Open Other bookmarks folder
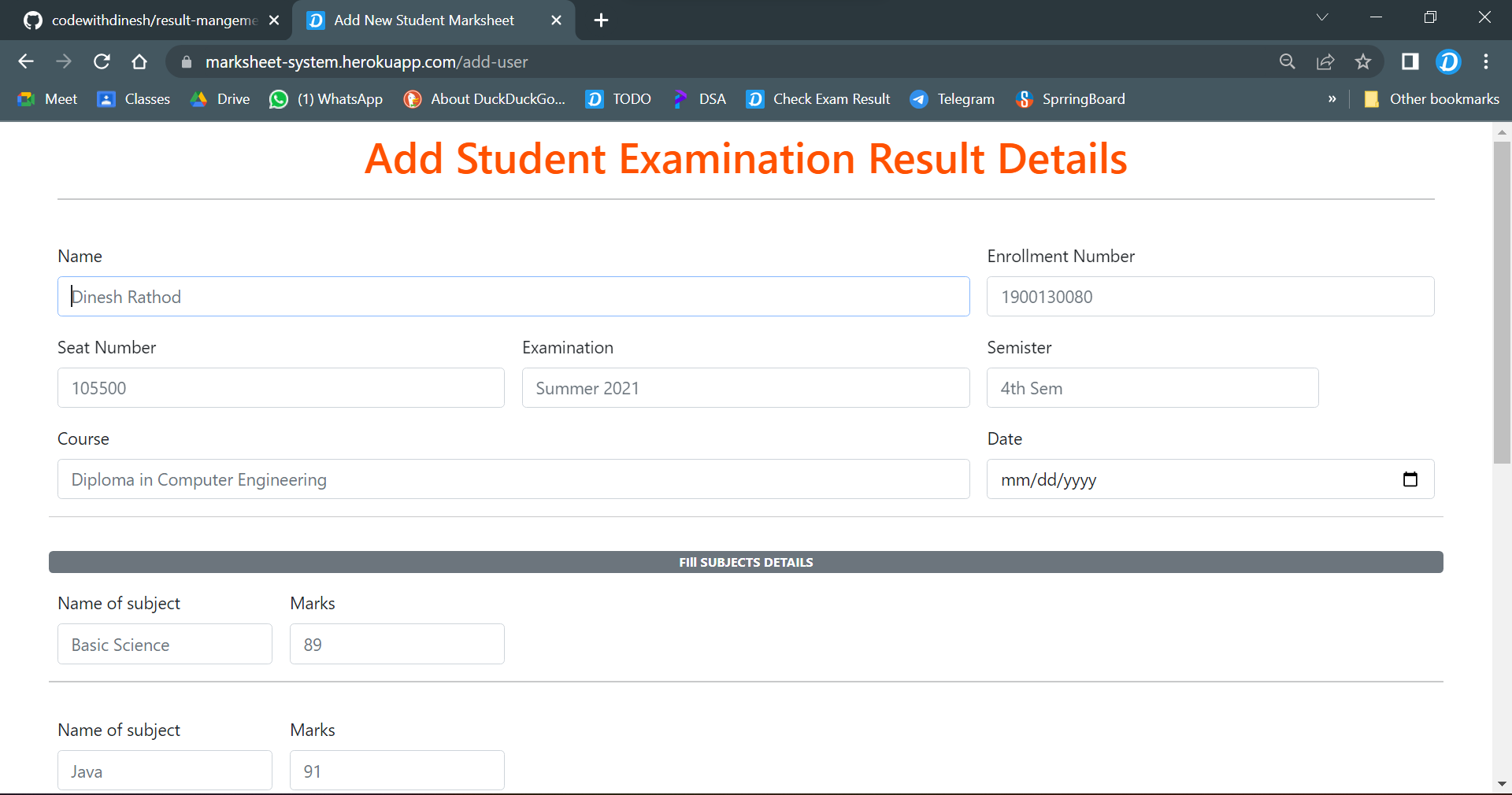 (1431, 99)
